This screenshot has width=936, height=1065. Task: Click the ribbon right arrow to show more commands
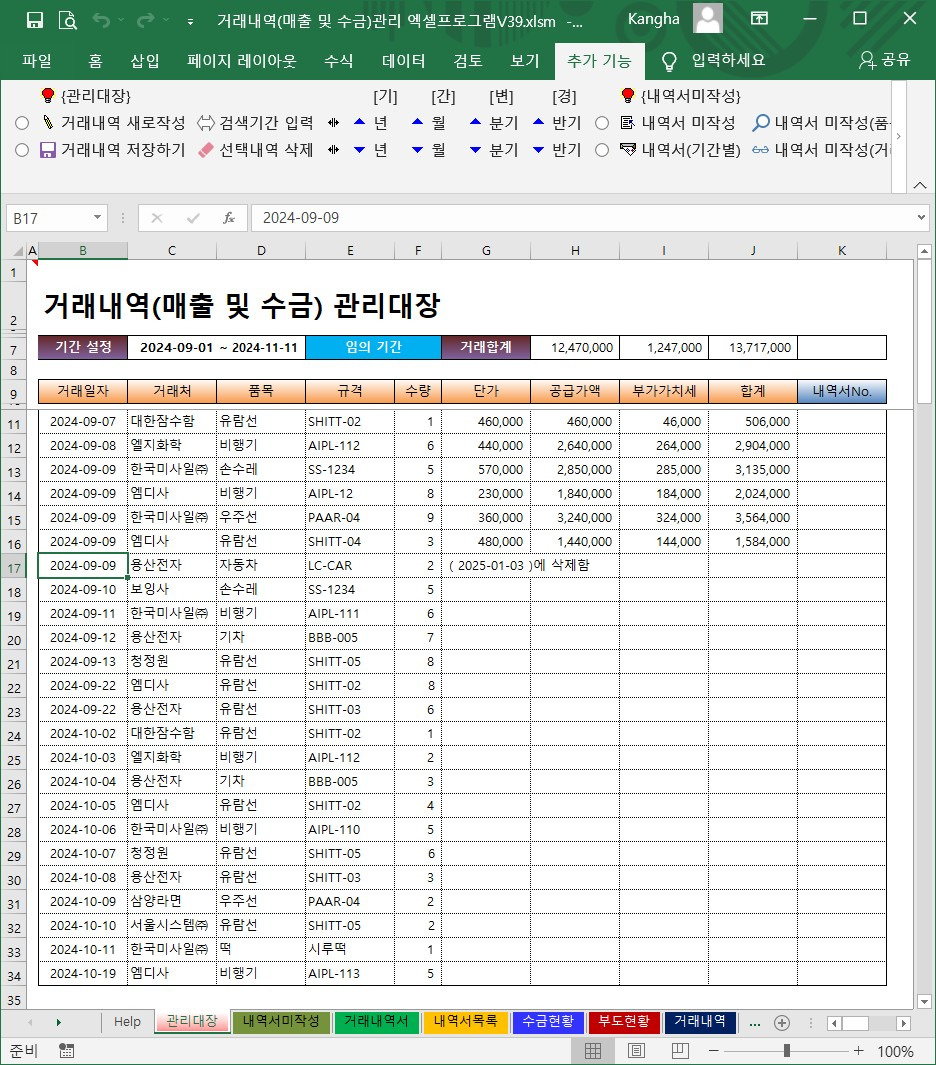[x=899, y=137]
